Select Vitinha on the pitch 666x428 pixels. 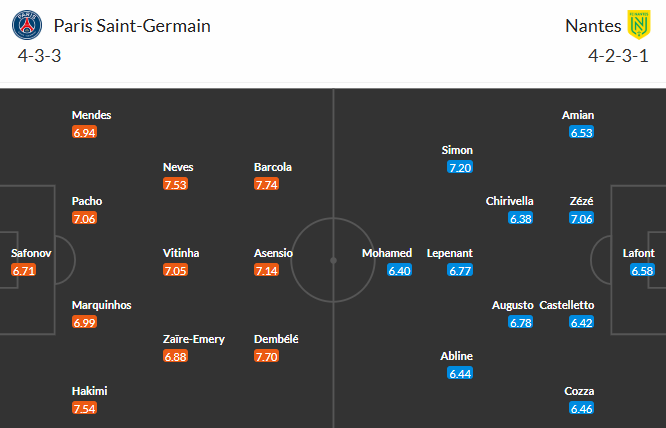182,253
